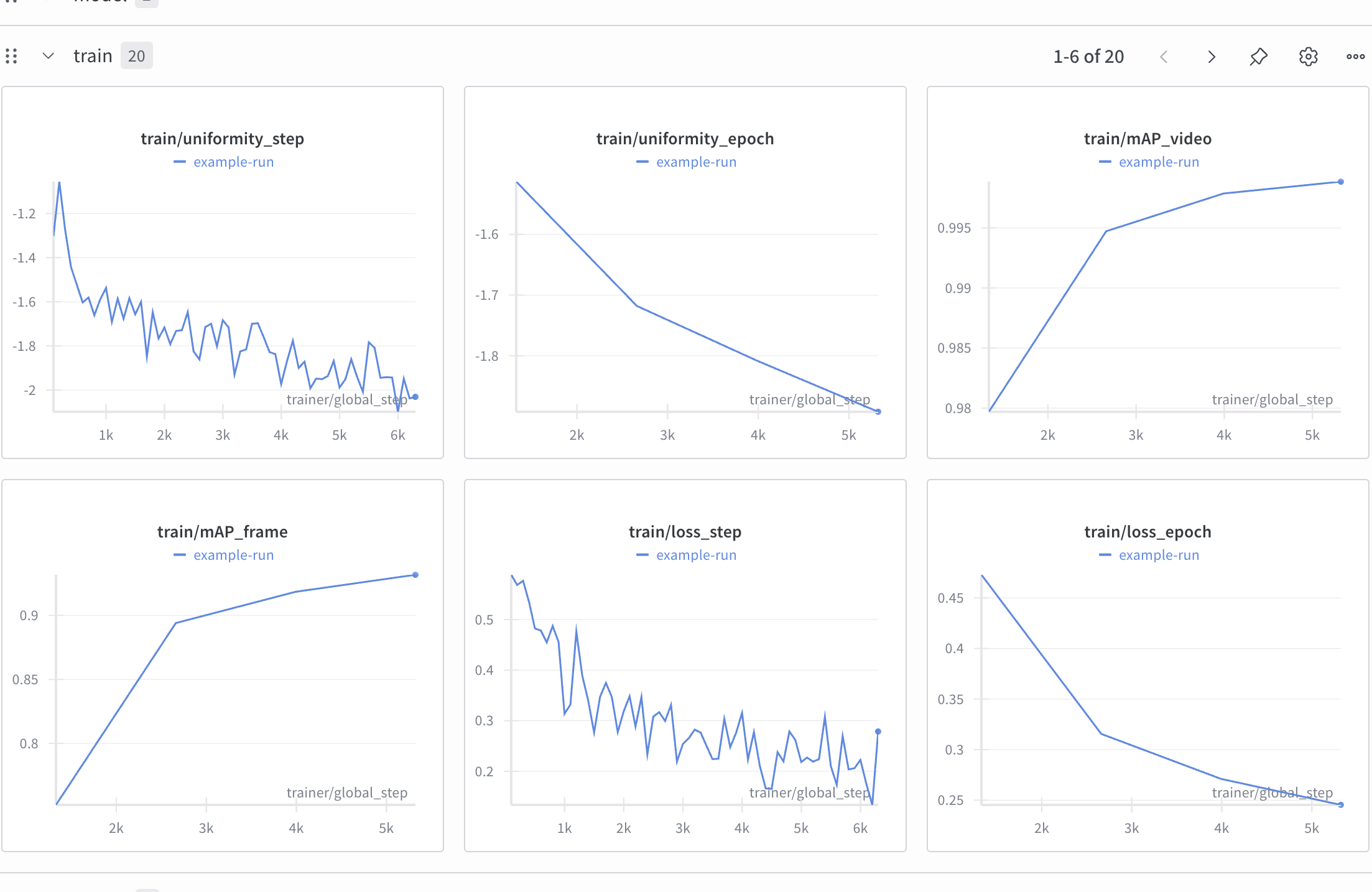Collapse the train section chevron
Screen dimensions: 1372x892
tap(48, 56)
